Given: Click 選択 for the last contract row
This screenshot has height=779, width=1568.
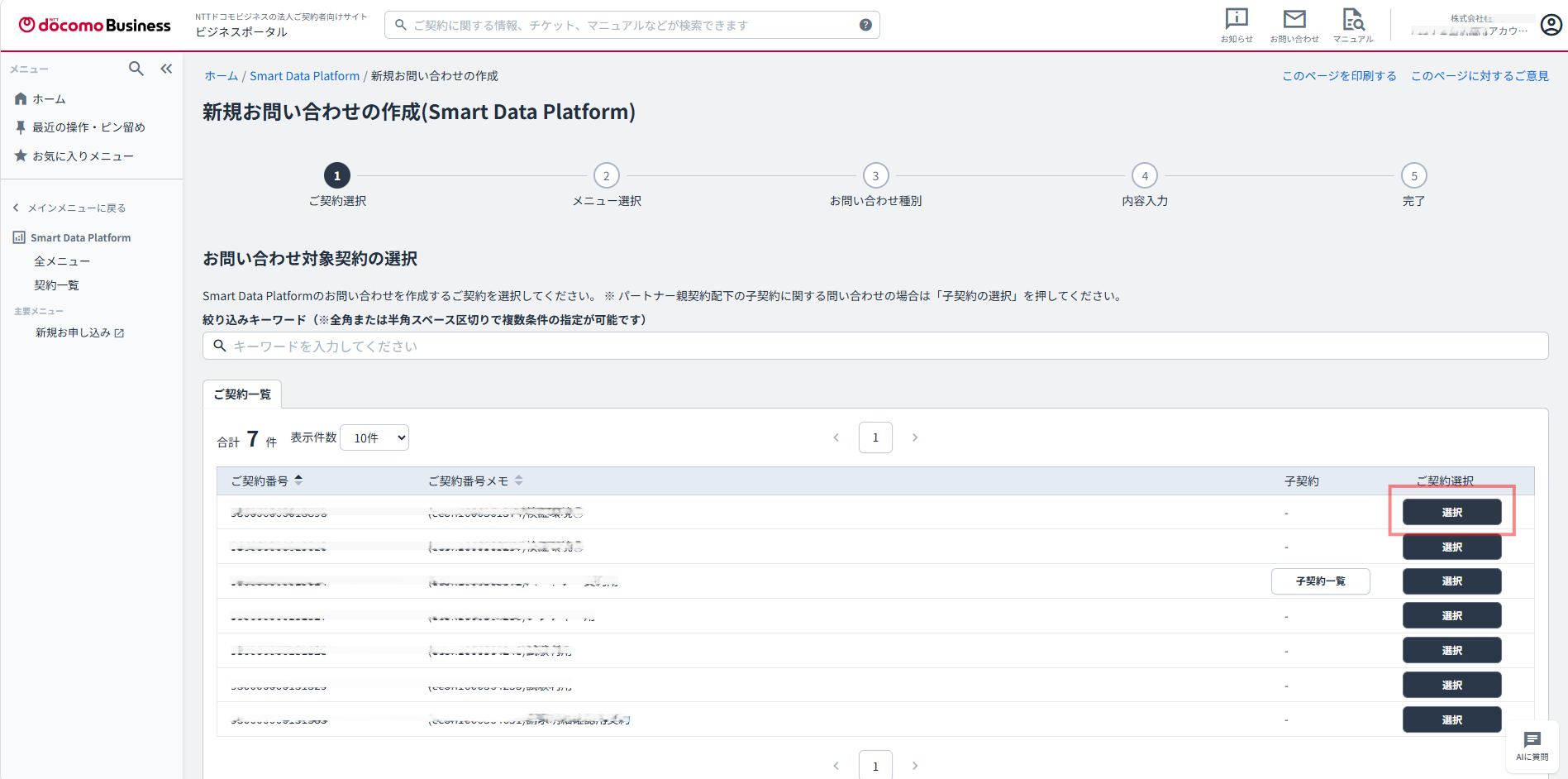Looking at the screenshot, I should (x=1452, y=719).
